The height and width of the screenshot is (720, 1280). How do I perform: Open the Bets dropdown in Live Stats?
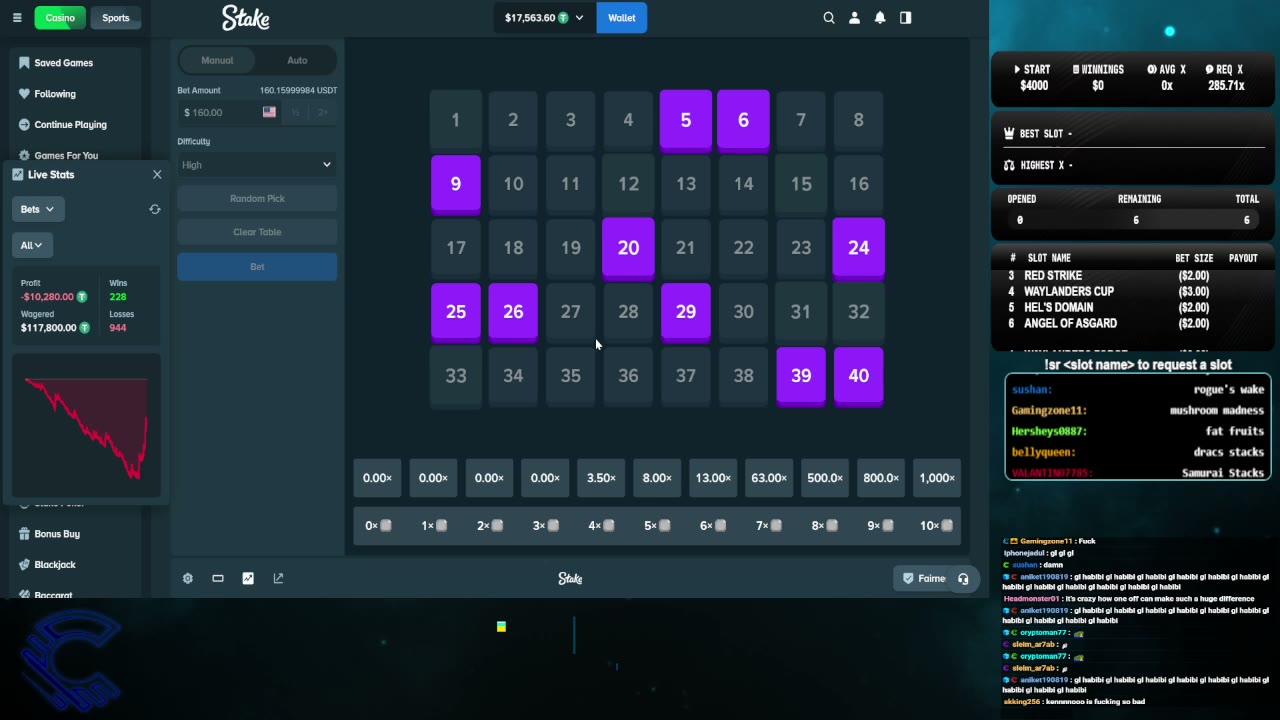pos(37,209)
